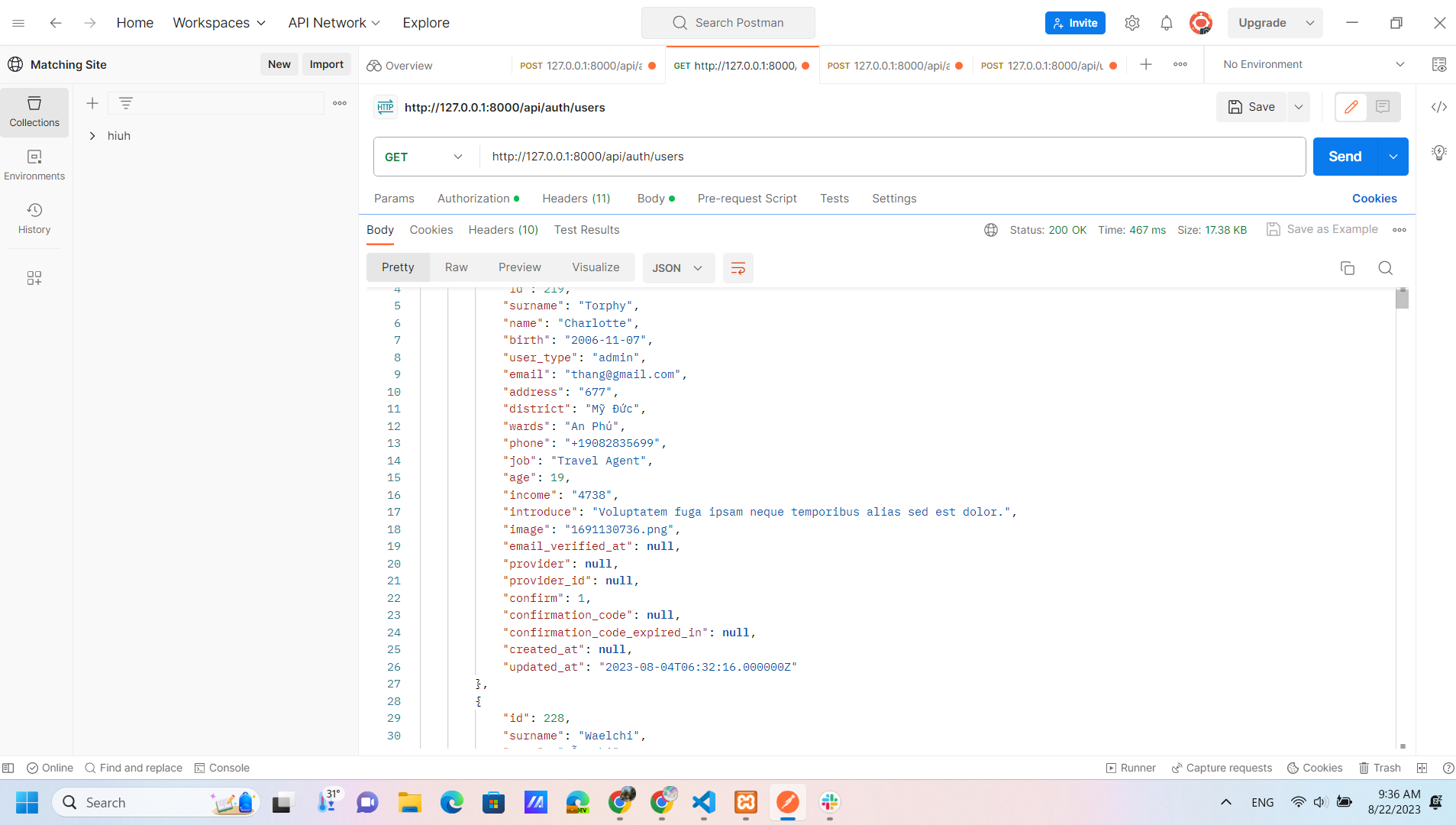The width and height of the screenshot is (1456, 825).
Task: Click Save request button
Action: click(x=1251, y=107)
